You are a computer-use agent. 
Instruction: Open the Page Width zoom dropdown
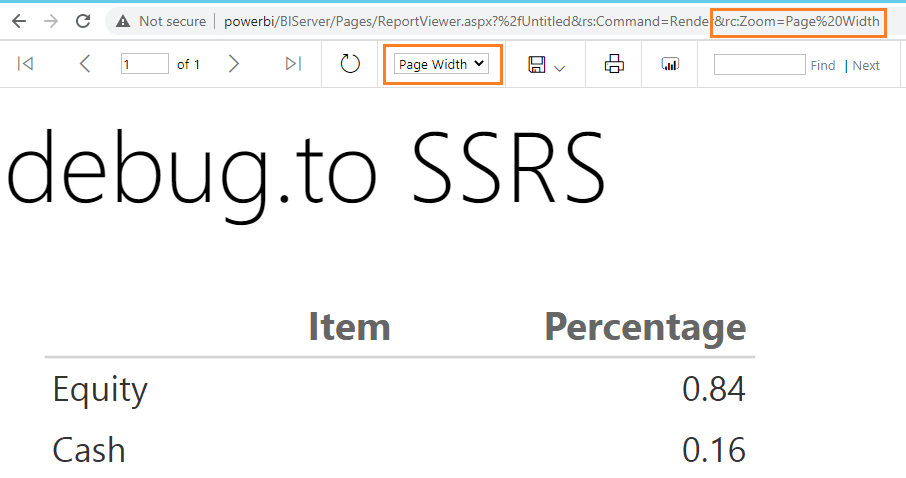click(x=441, y=64)
